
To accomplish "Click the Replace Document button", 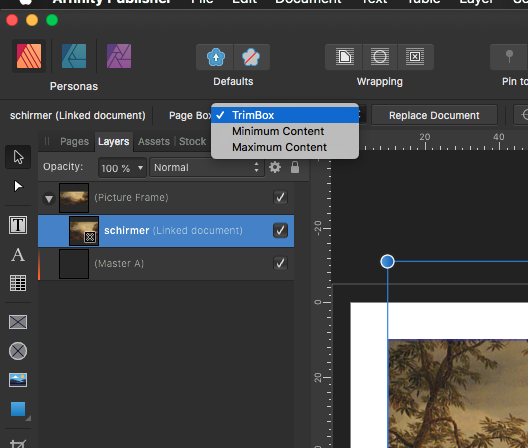I will (434, 116).
